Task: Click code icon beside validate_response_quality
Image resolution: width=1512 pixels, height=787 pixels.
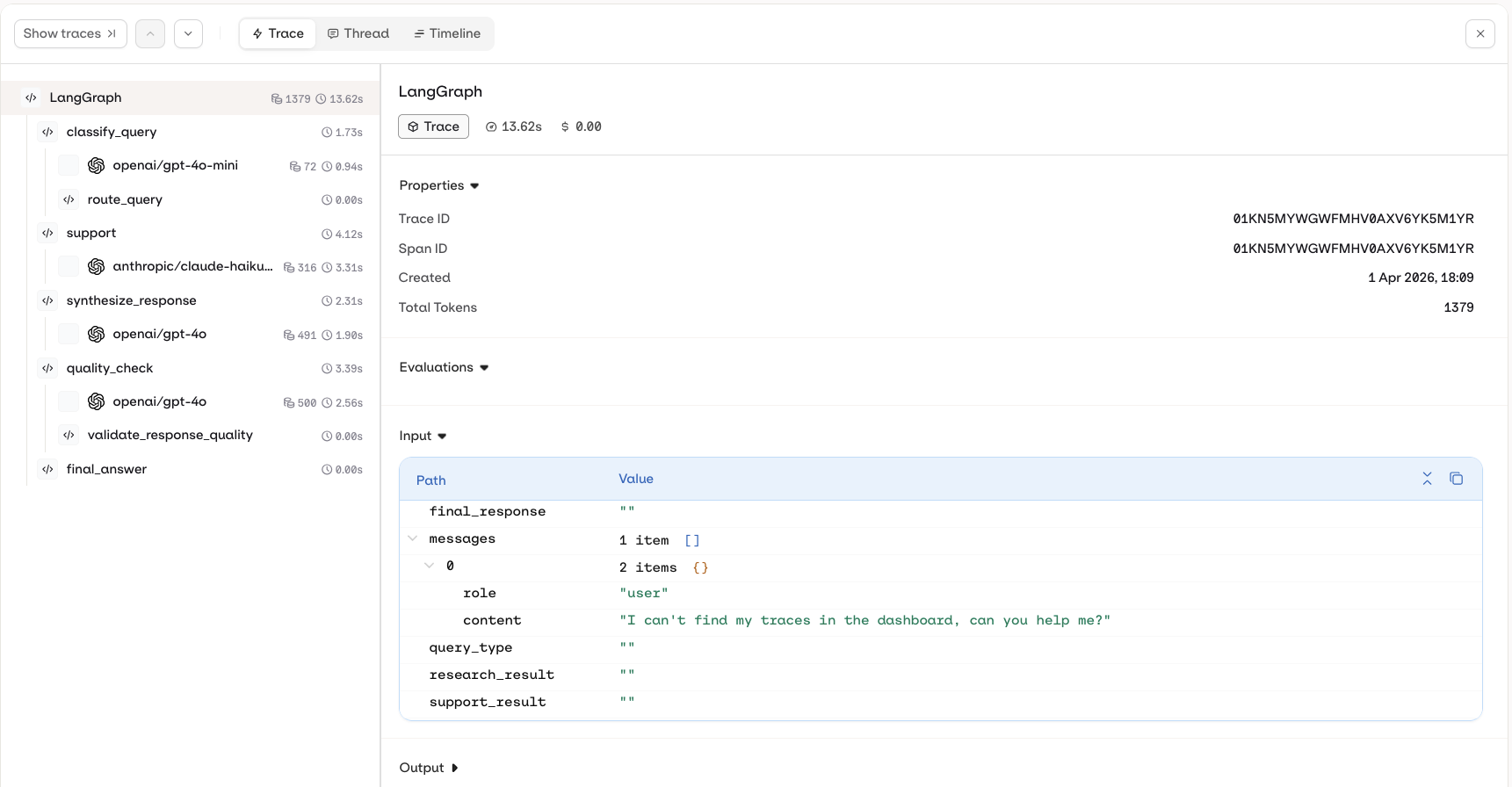Action: tap(69, 435)
